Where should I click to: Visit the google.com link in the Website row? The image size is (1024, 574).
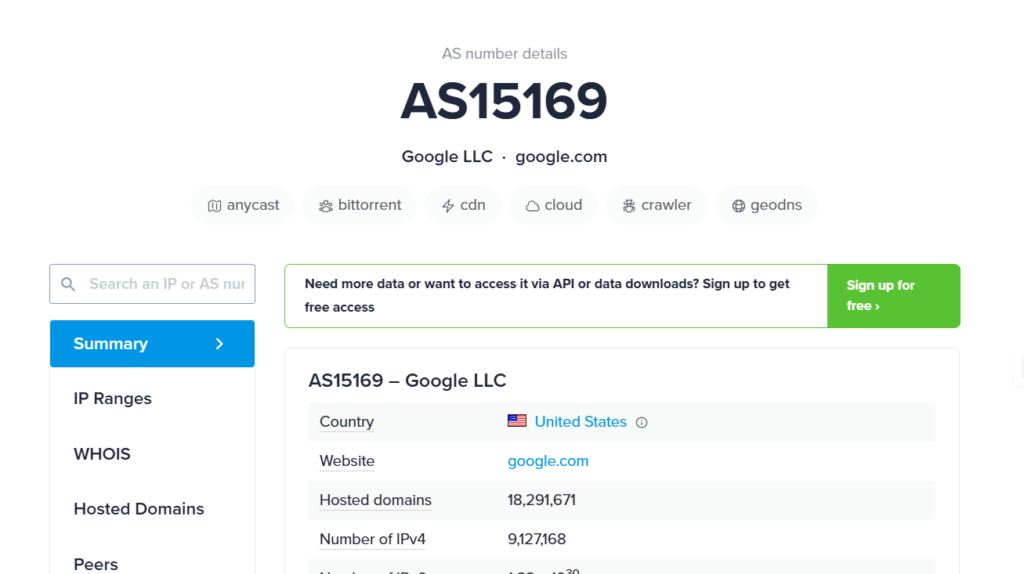(548, 461)
